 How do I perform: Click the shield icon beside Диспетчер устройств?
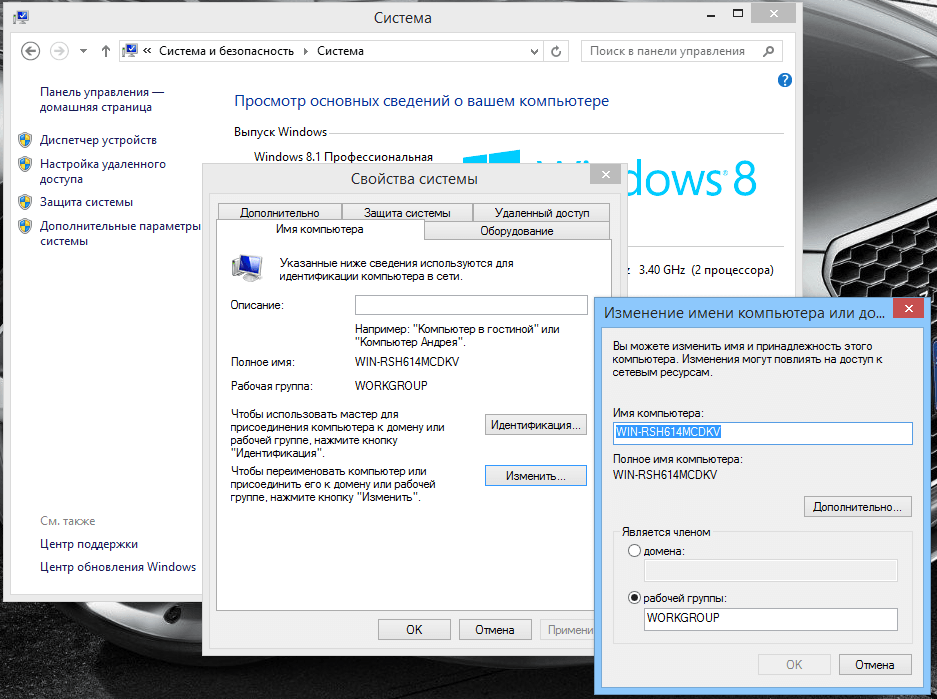pos(25,140)
